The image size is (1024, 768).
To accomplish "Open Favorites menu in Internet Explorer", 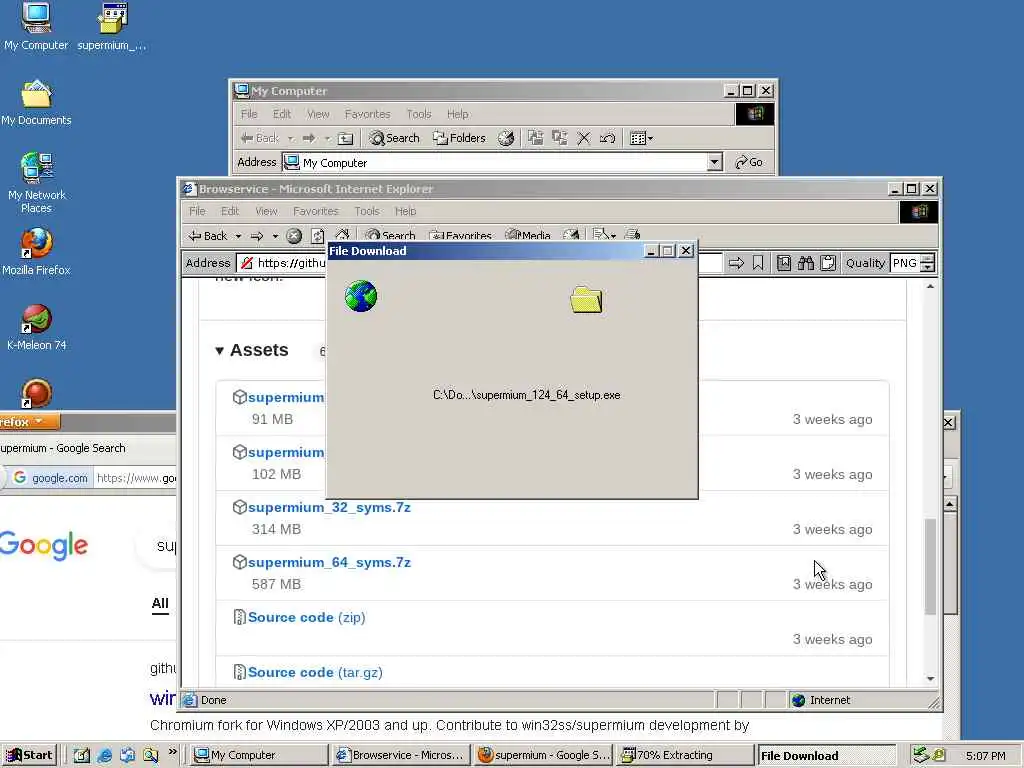I will 315,211.
